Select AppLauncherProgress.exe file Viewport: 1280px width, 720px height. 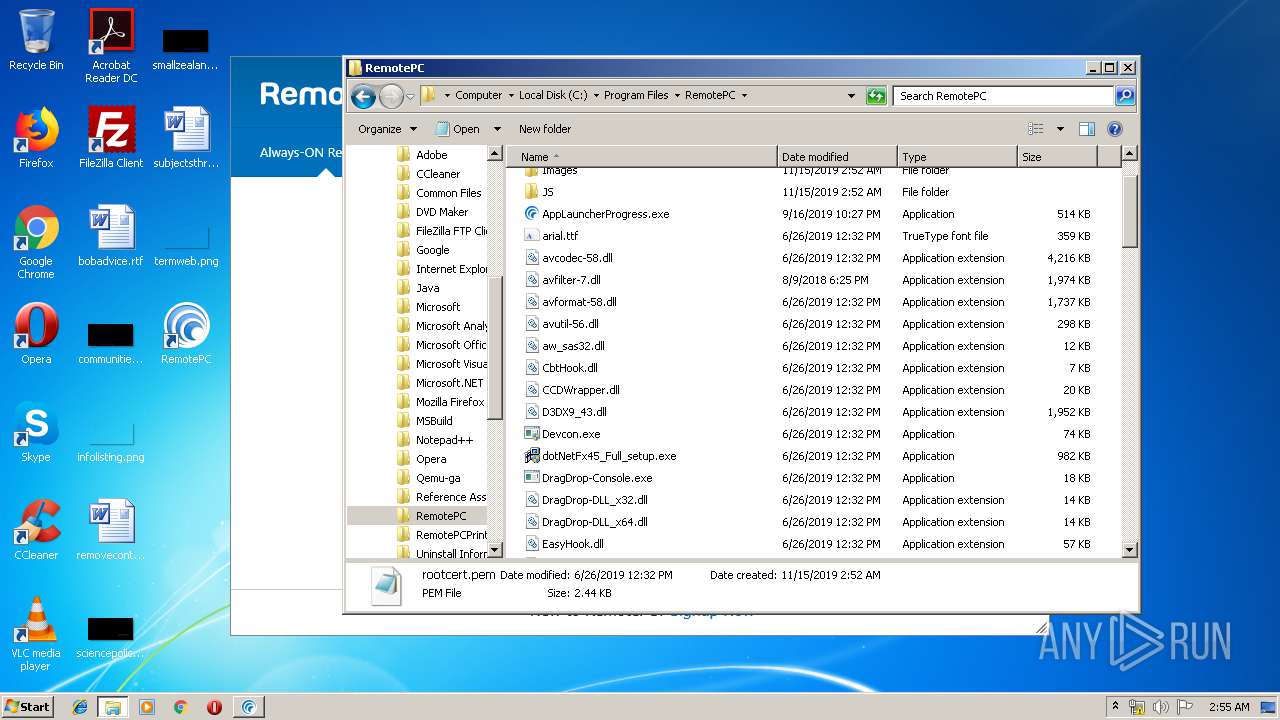click(605, 214)
